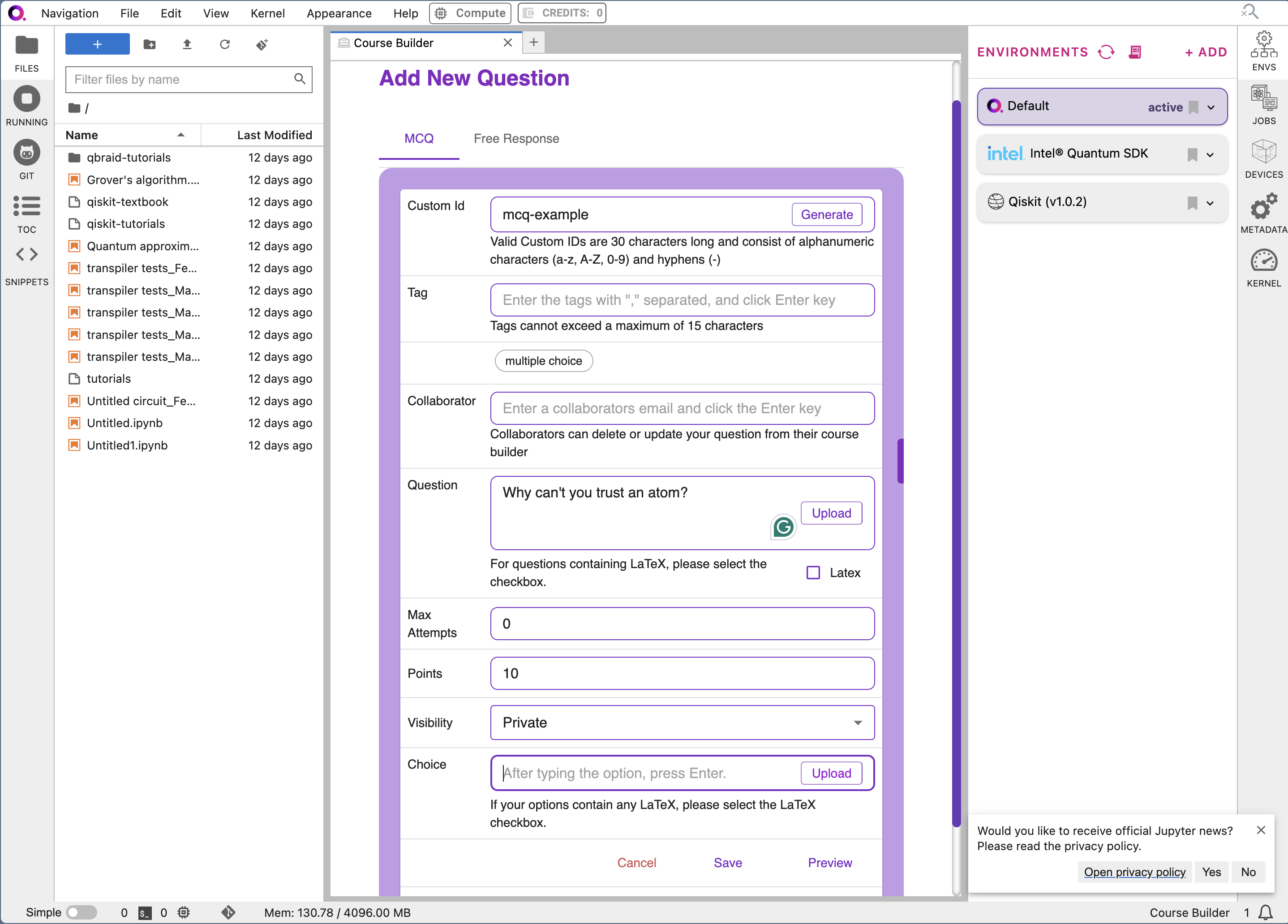Open the Visibility dropdown showing Private

(682, 723)
